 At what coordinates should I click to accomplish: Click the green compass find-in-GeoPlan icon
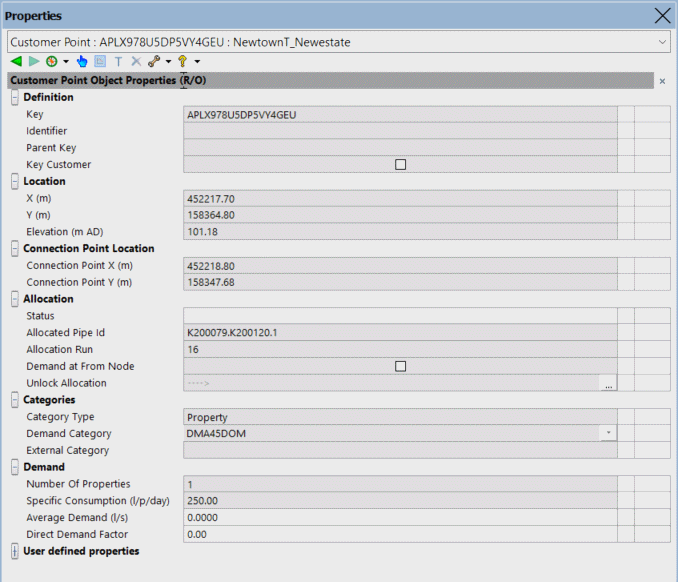click(52, 61)
